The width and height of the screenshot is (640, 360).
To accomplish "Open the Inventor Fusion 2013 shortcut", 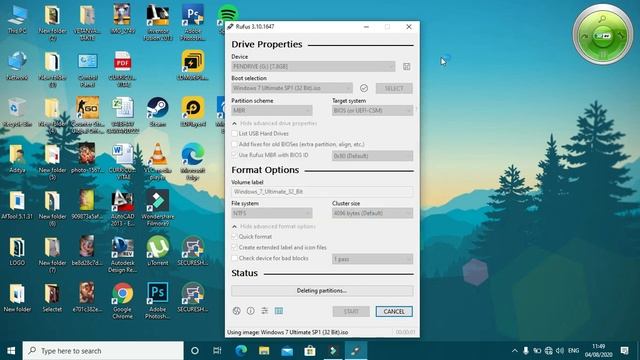I will tap(158, 23).
